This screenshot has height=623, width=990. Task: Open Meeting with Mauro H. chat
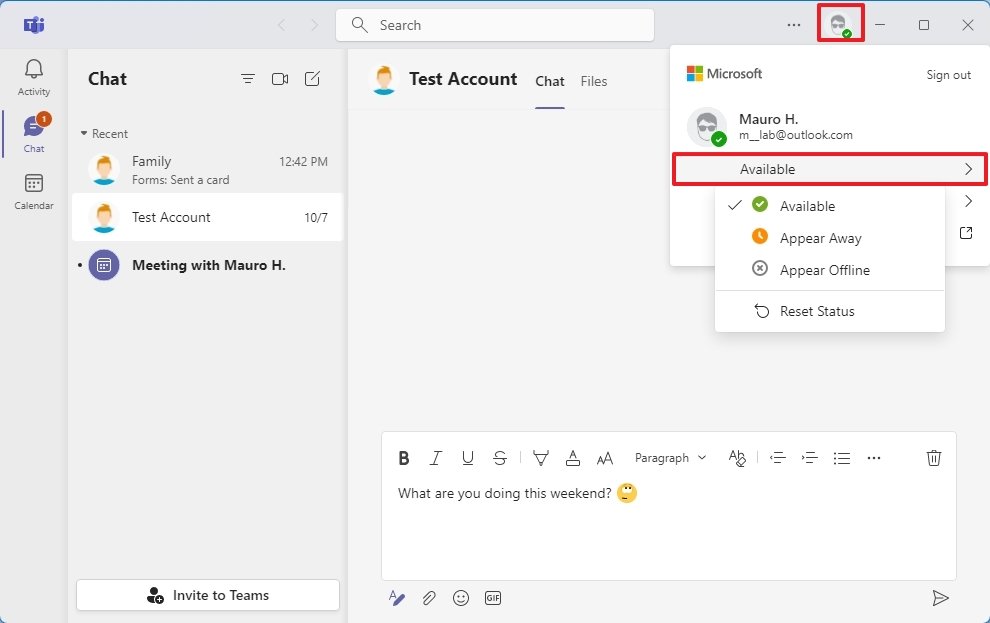point(208,265)
